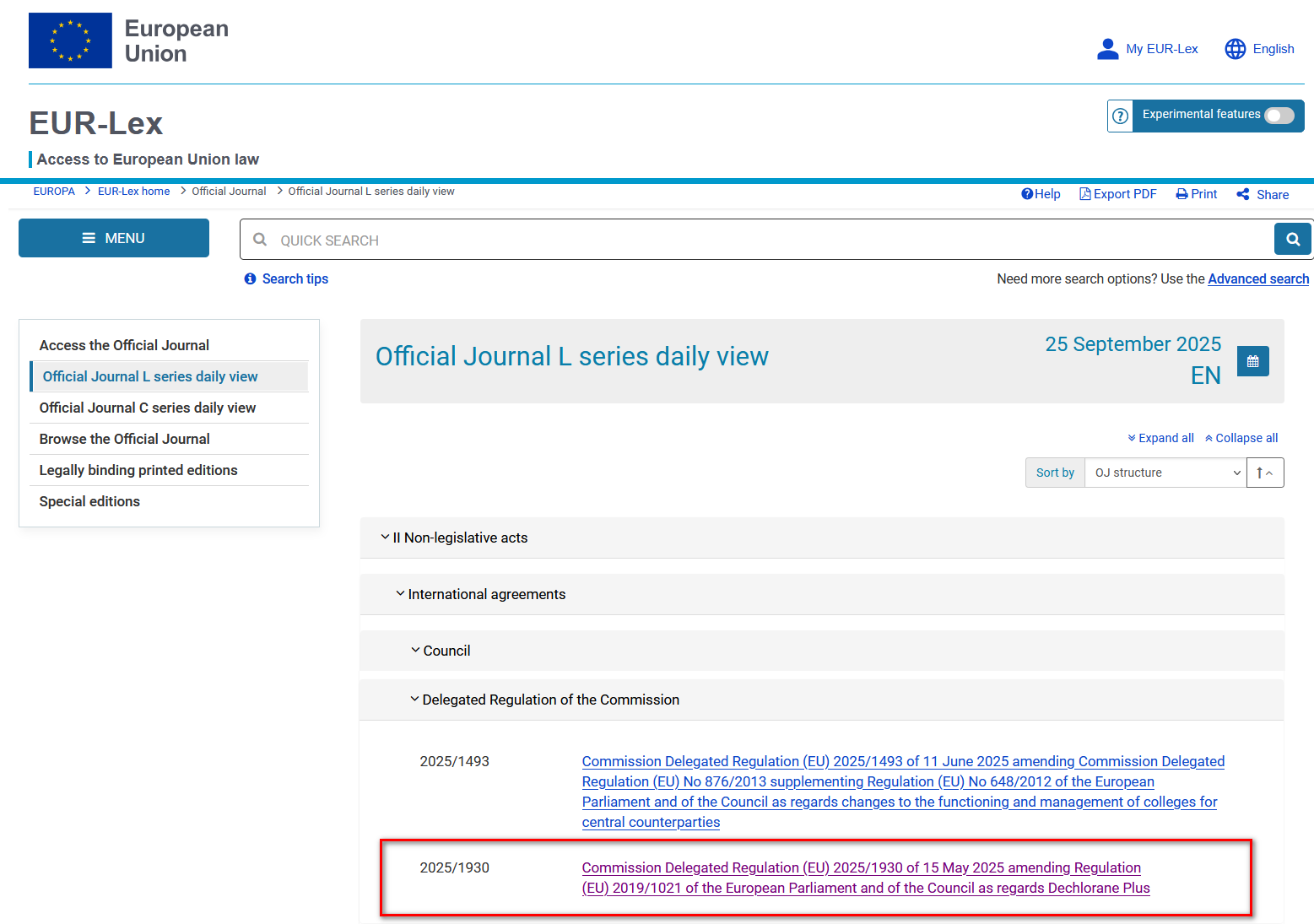The width and height of the screenshot is (1314, 924).
Task: Collapse International agreements section
Action: pos(822,594)
